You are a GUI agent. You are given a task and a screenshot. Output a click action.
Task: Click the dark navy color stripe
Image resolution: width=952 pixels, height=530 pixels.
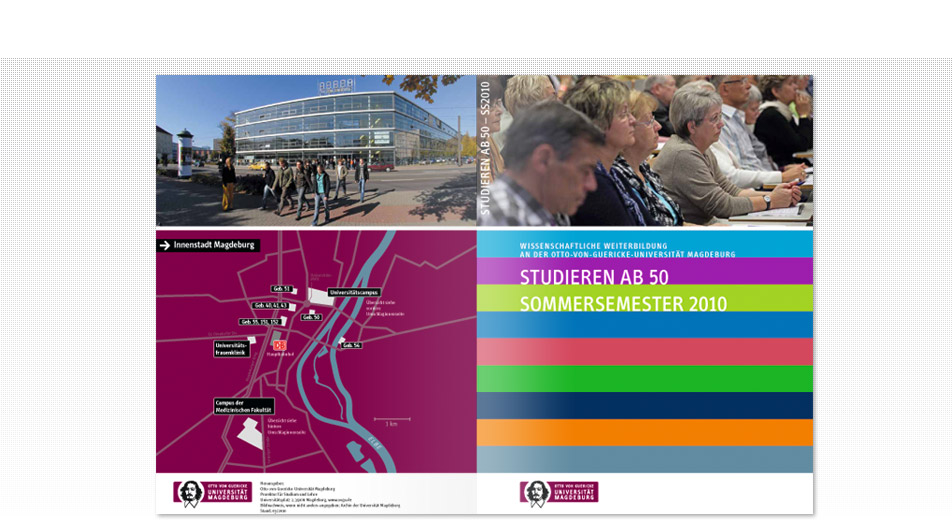(x=644, y=405)
